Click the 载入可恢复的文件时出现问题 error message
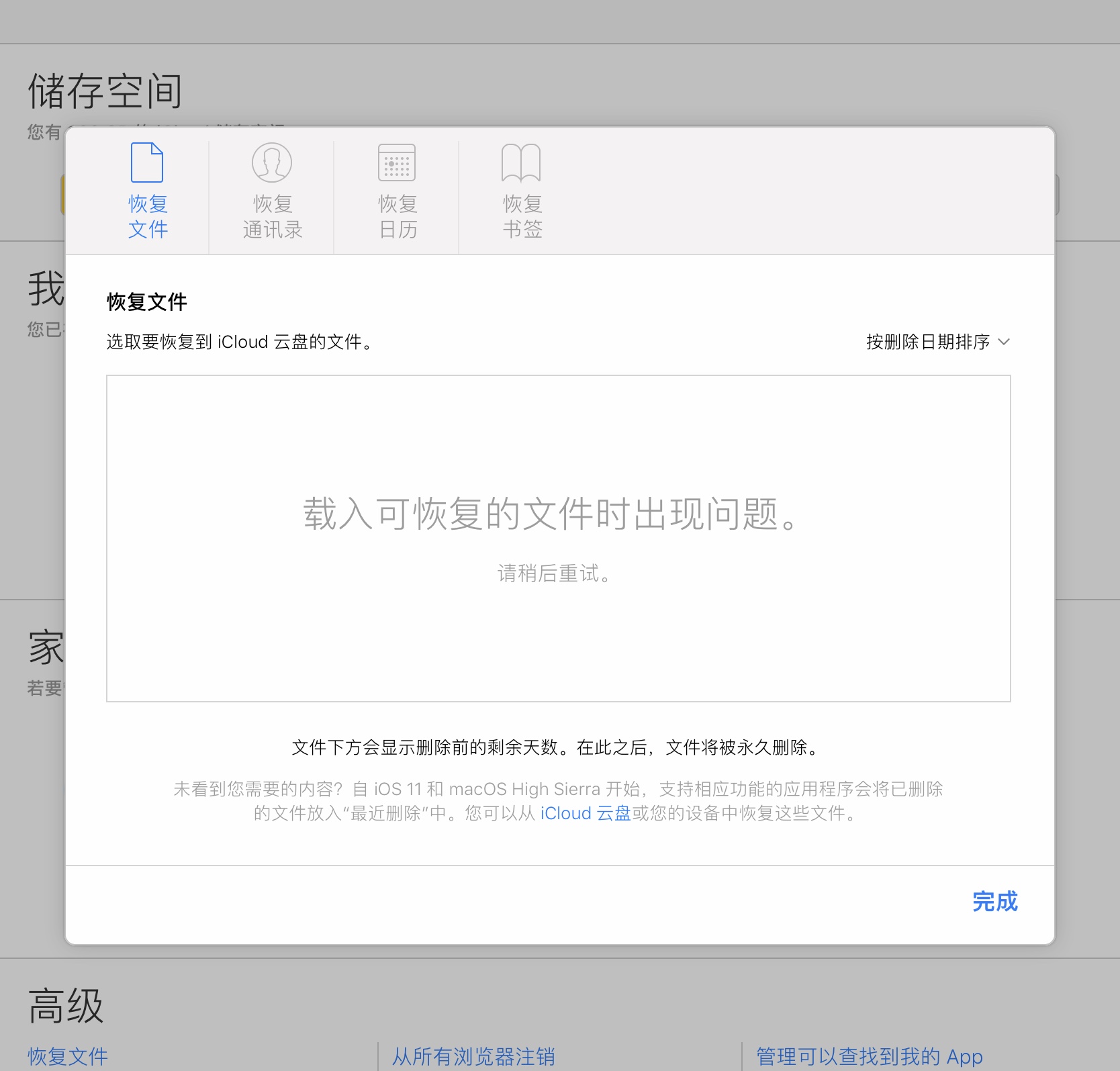This screenshot has width=1120, height=1071. (x=551, y=514)
